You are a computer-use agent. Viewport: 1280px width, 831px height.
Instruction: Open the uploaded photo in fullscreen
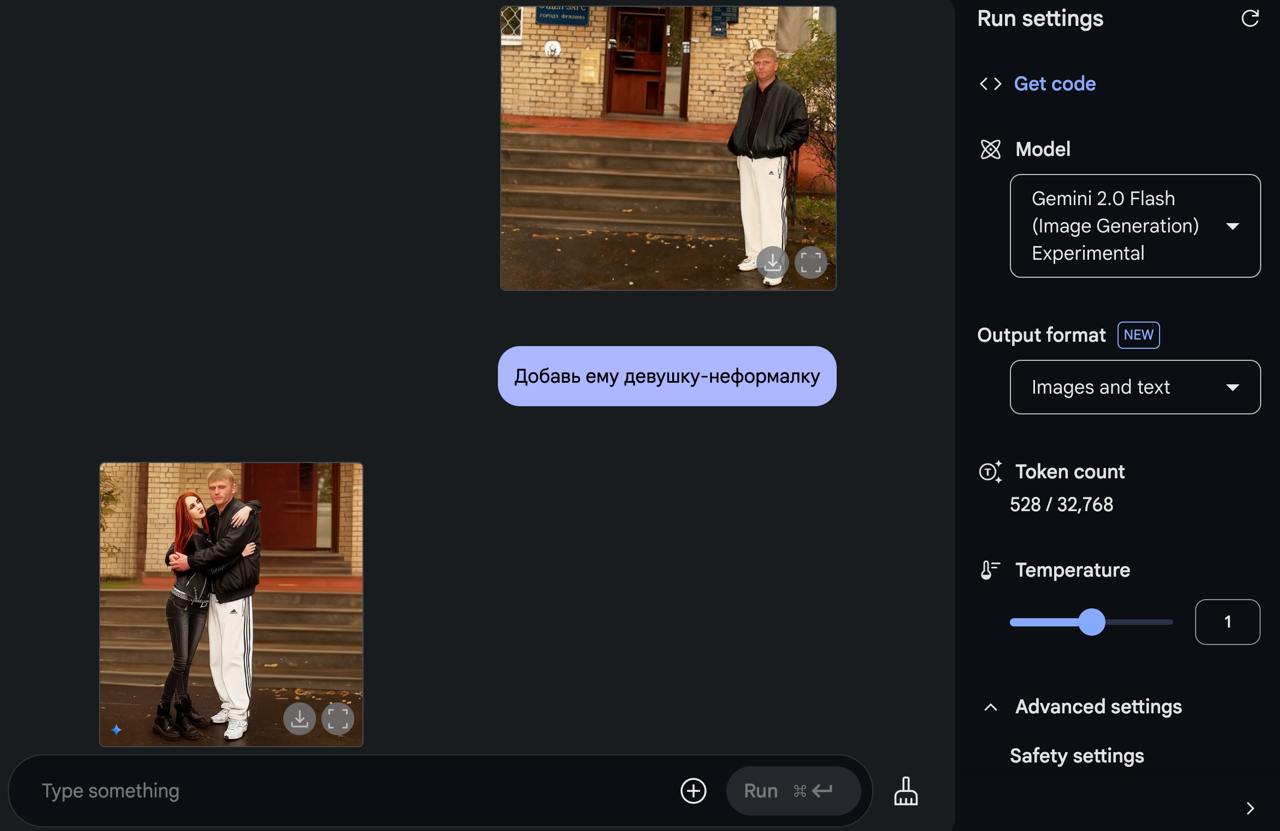click(811, 263)
